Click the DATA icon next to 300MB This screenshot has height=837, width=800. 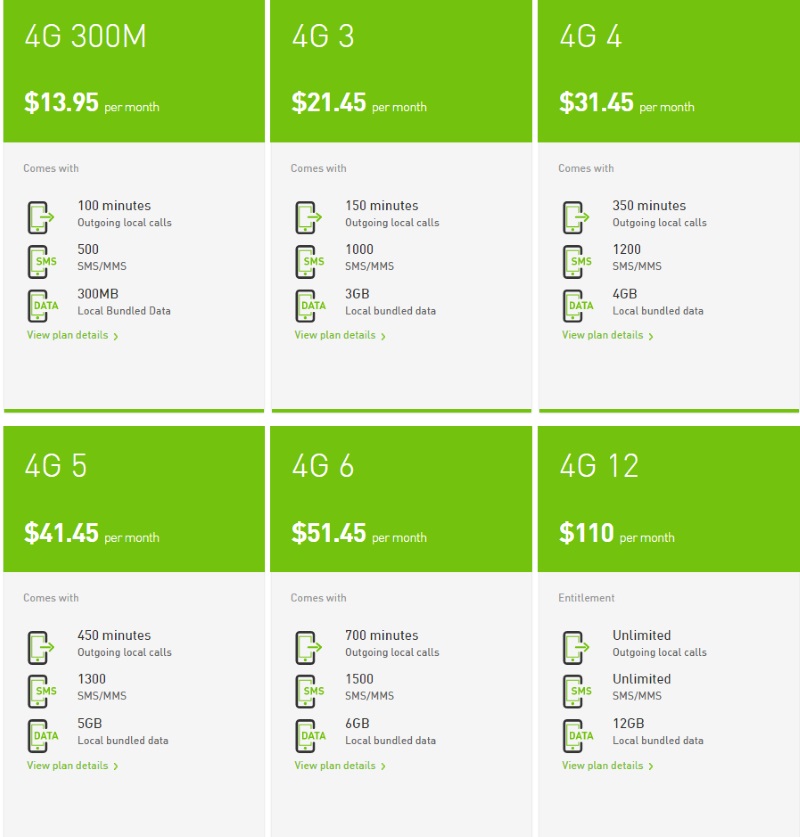point(43,306)
